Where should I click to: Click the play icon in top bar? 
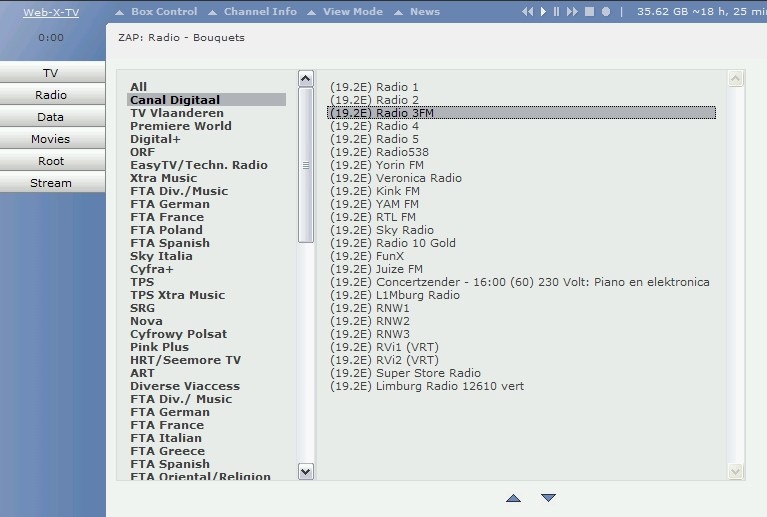(x=543, y=12)
